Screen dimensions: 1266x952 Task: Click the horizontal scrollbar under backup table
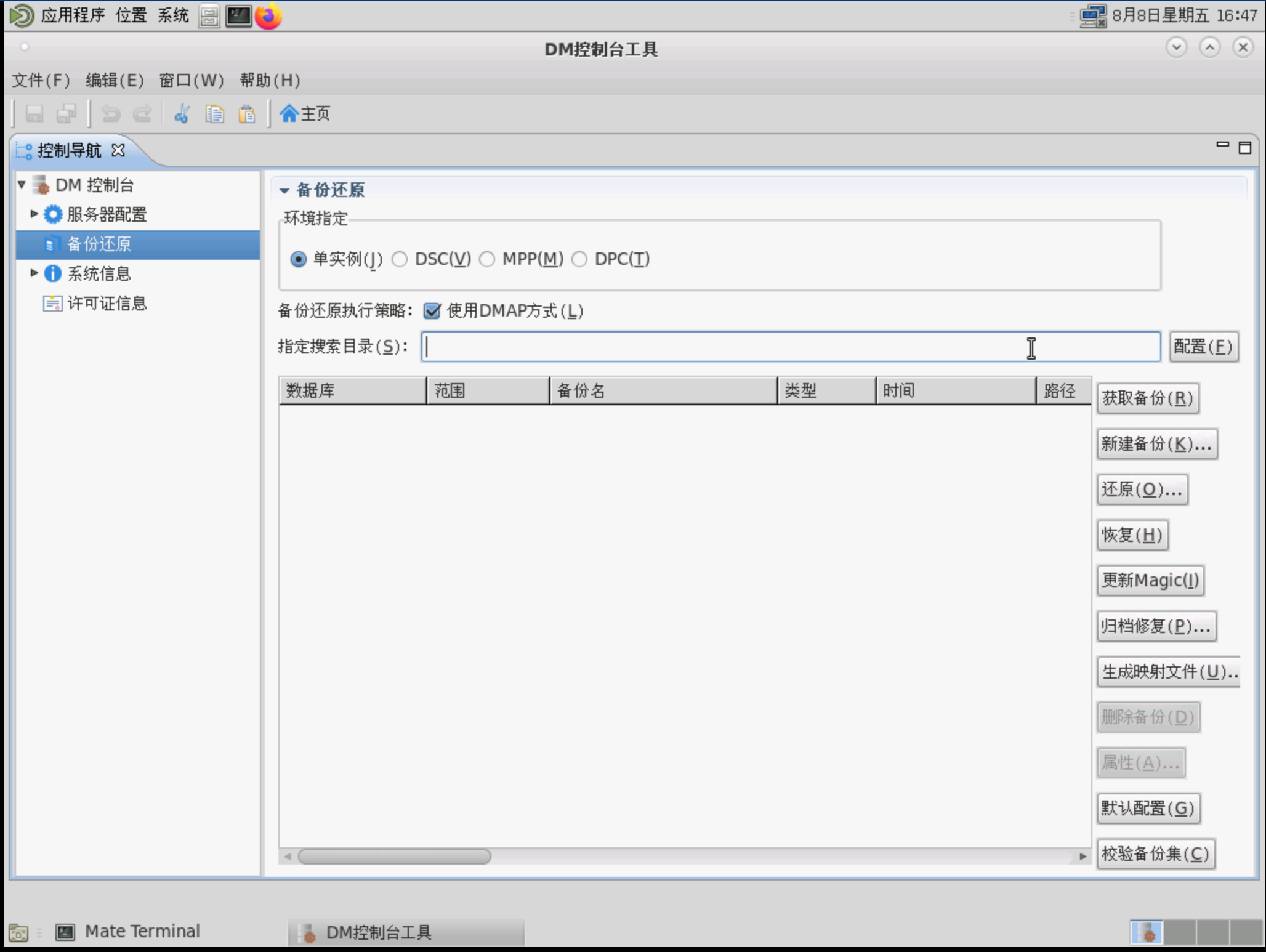[394, 856]
